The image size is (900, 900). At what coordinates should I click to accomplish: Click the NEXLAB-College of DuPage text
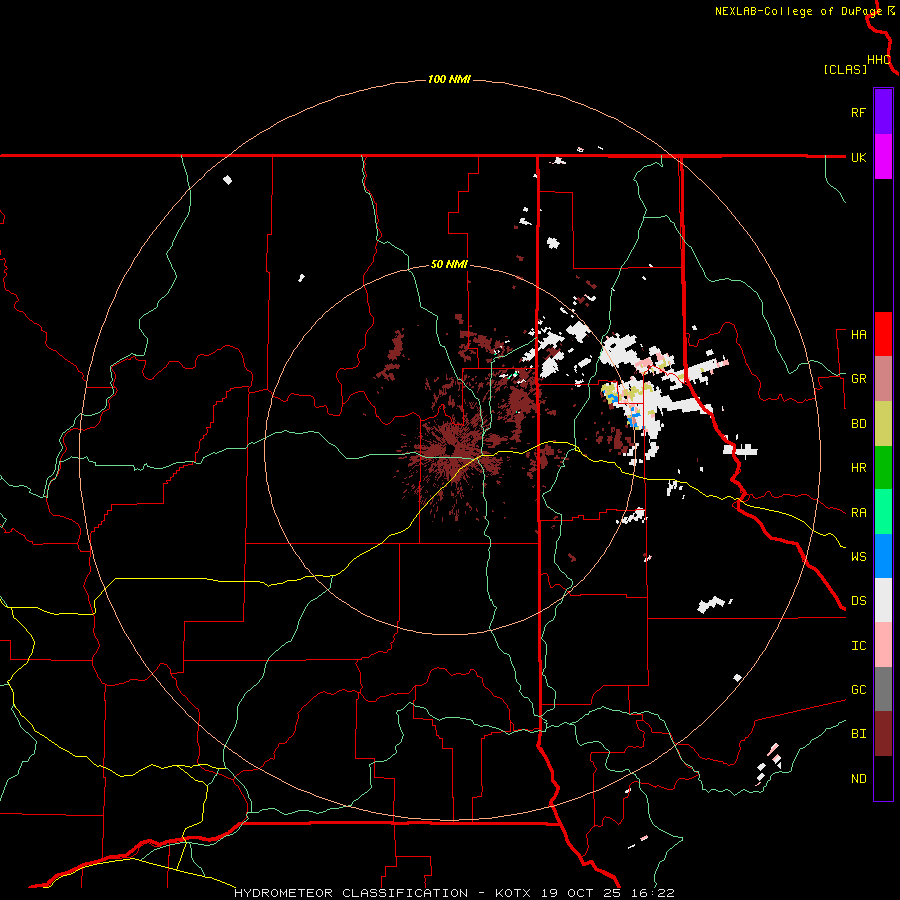pos(798,11)
